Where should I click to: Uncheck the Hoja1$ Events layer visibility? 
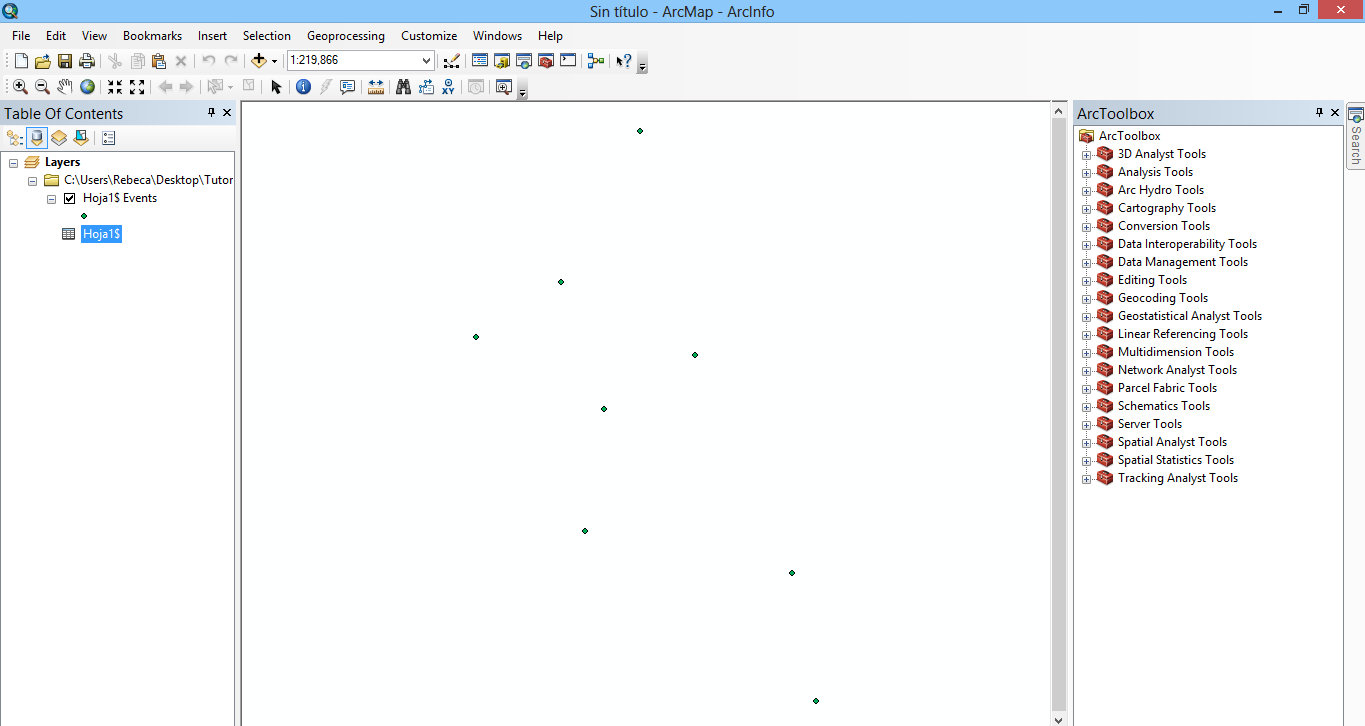(70, 198)
